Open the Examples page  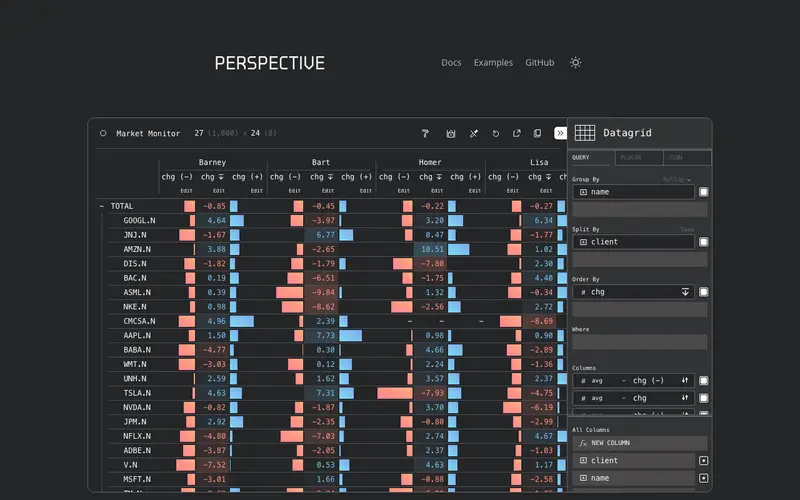coord(493,63)
